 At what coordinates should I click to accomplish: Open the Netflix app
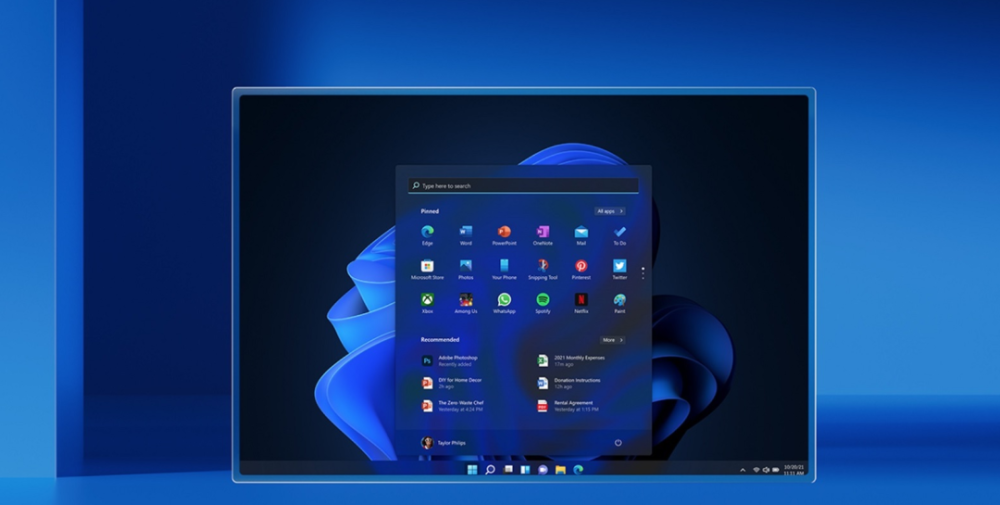(x=581, y=303)
